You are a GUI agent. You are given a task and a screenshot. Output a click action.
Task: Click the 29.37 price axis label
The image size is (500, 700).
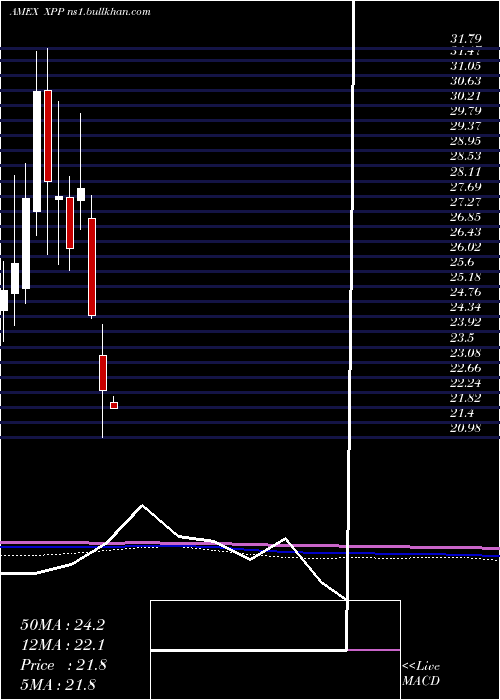[x=465, y=126]
